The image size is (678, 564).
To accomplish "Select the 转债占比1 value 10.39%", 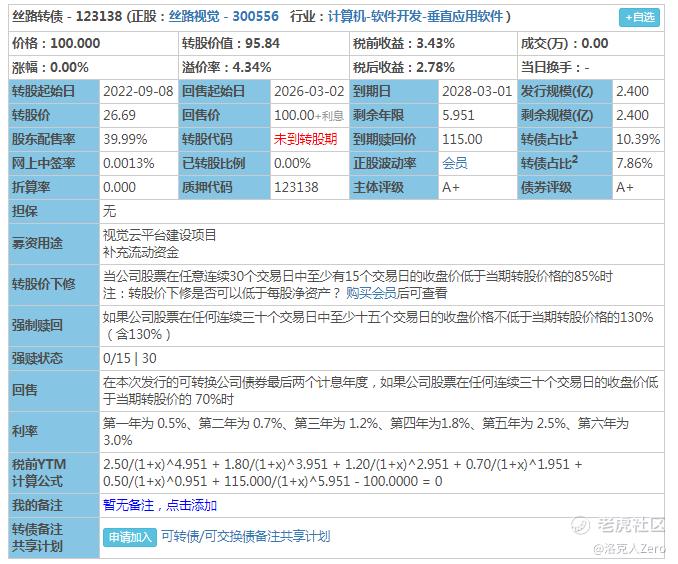I will point(638,139).
